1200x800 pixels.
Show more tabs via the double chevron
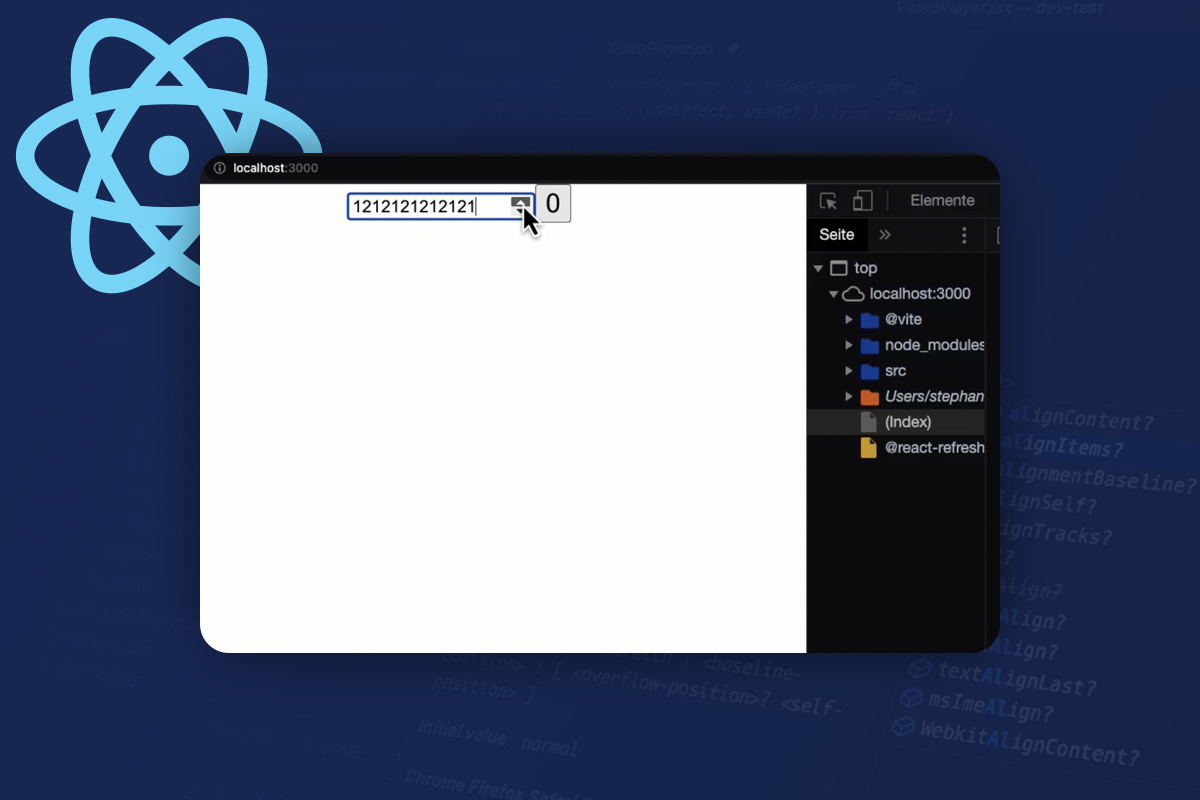point(885,235)
